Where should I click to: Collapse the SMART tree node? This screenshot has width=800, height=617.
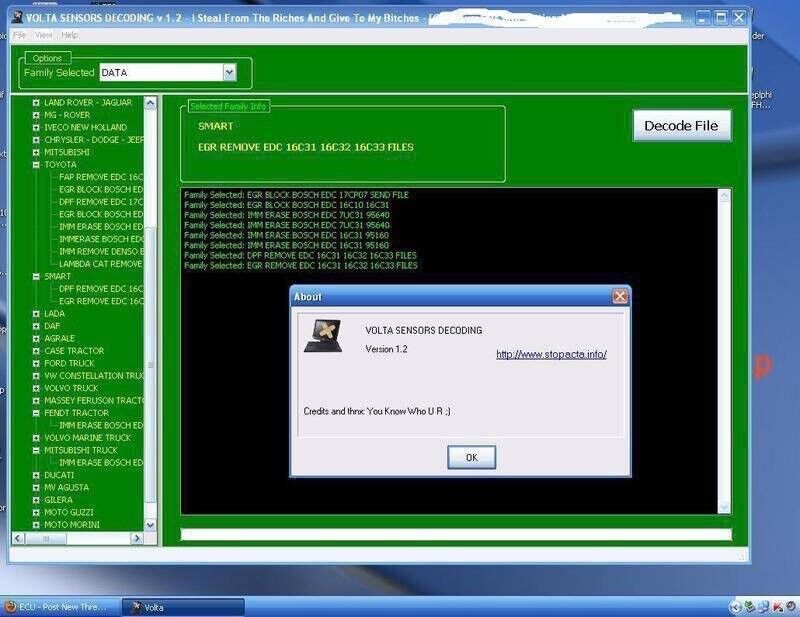coord(36,277)
